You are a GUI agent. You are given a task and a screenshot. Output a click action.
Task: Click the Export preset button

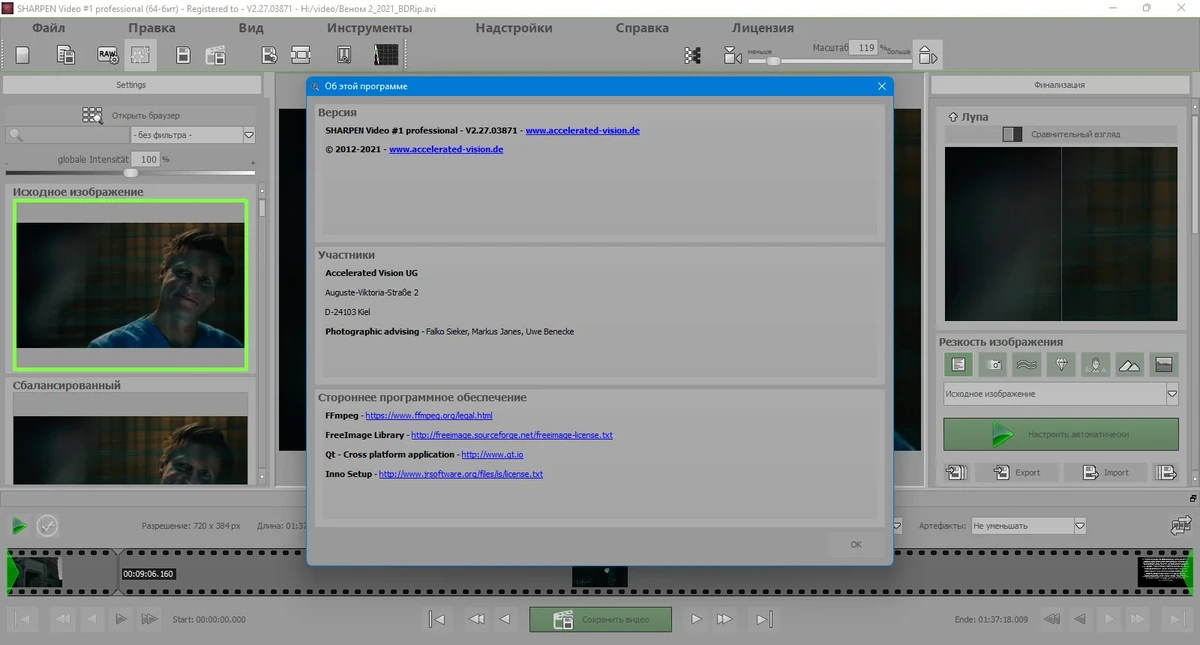(x=1016, y=472)
